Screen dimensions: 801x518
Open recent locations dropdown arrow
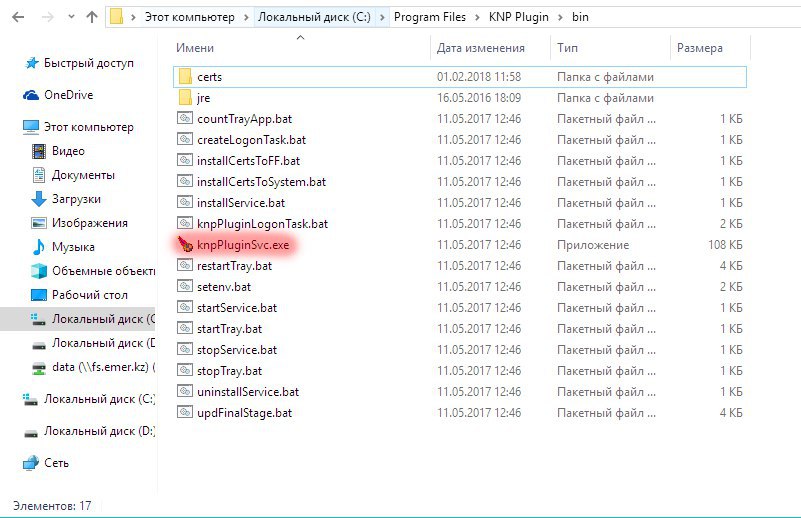tap(72, 17)
